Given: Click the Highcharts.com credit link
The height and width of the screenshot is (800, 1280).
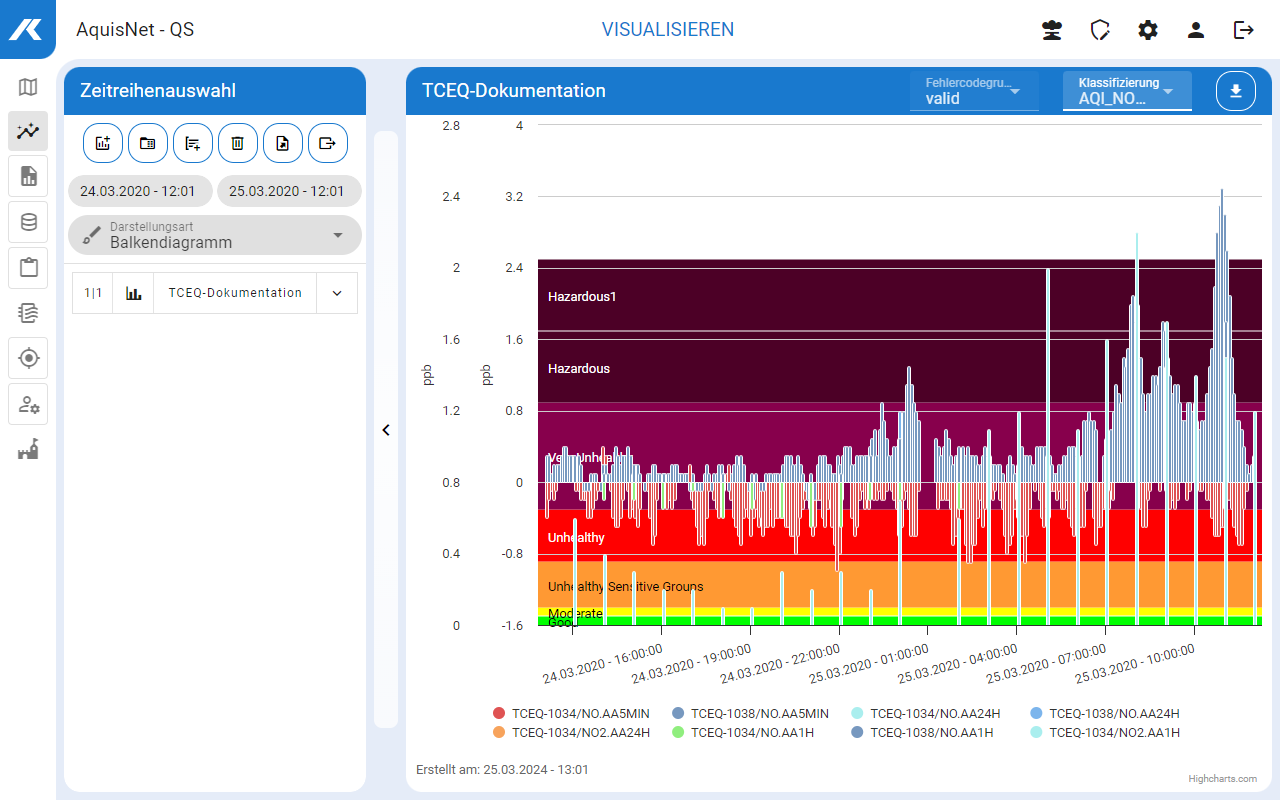Looking at the screenshot, I should [1222, 779].
